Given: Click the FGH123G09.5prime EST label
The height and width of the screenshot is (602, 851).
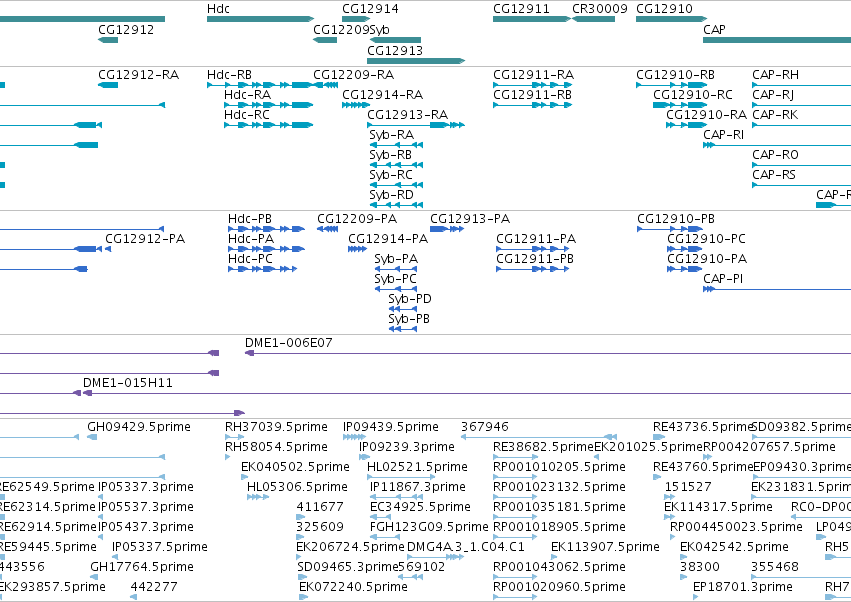Looking at the screenshot, I should (429, 527).
